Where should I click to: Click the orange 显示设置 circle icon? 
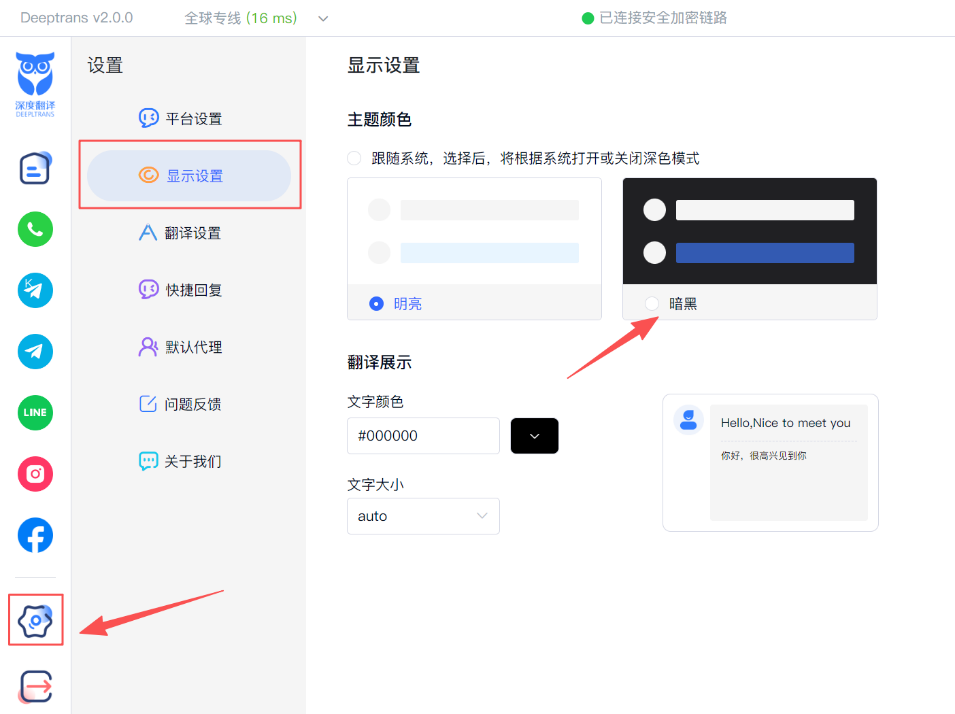[x=148, y=175]
